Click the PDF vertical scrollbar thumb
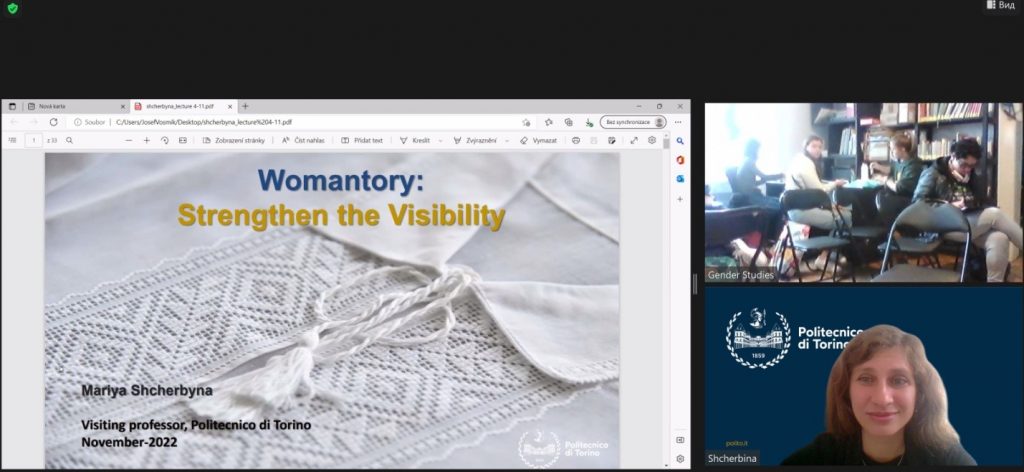This screenshot has width=1024, height=472. (666, 143)
